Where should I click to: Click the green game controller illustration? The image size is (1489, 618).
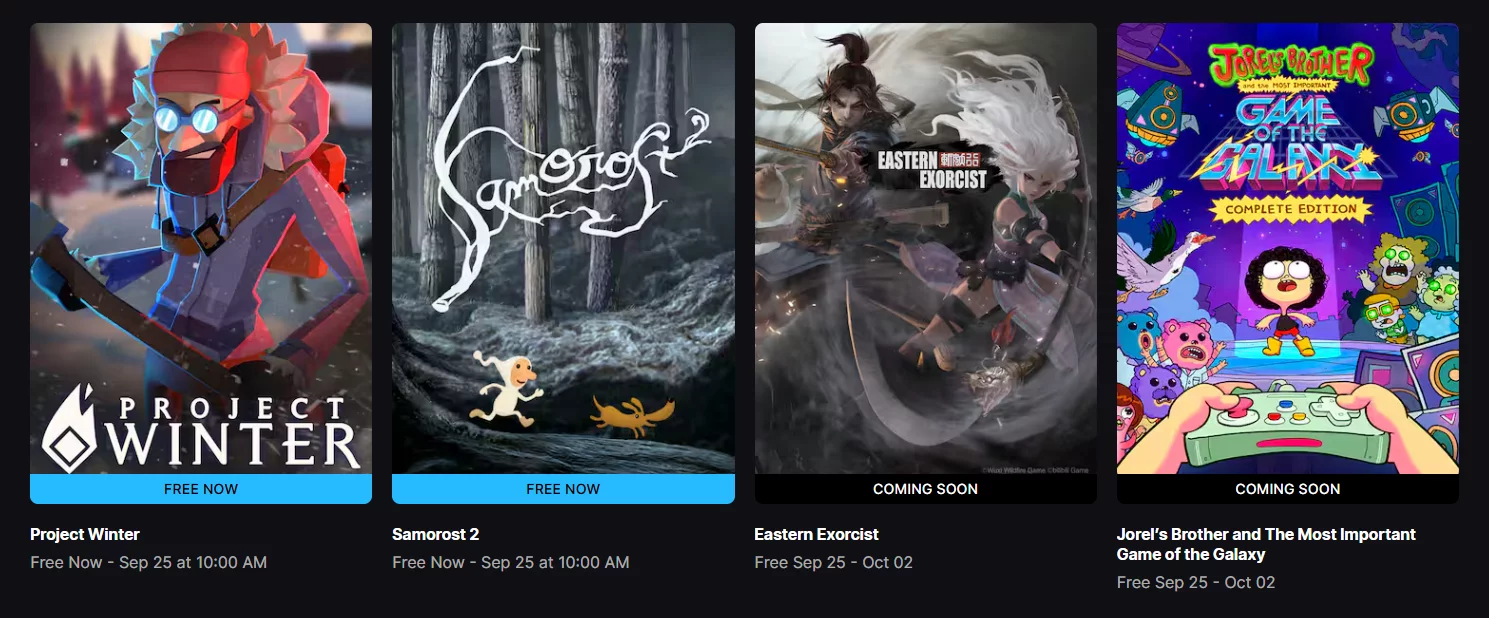pos(1287,424)
